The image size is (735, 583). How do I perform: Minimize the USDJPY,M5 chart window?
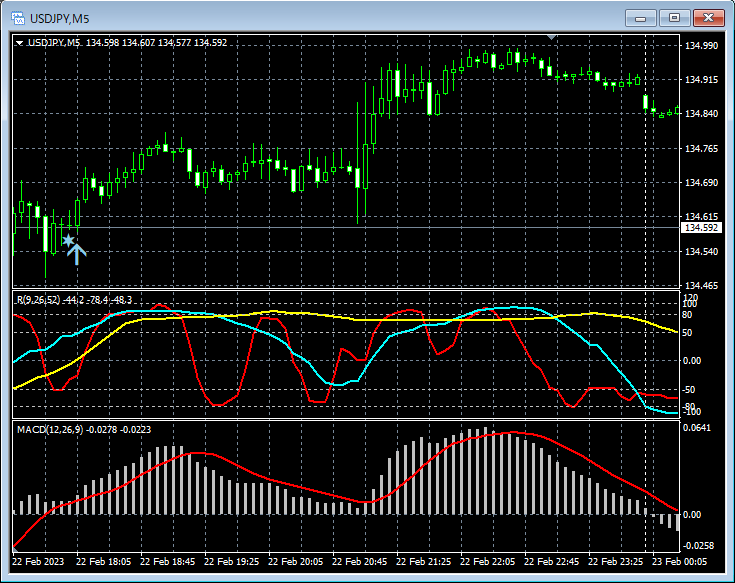pos(641,17)
